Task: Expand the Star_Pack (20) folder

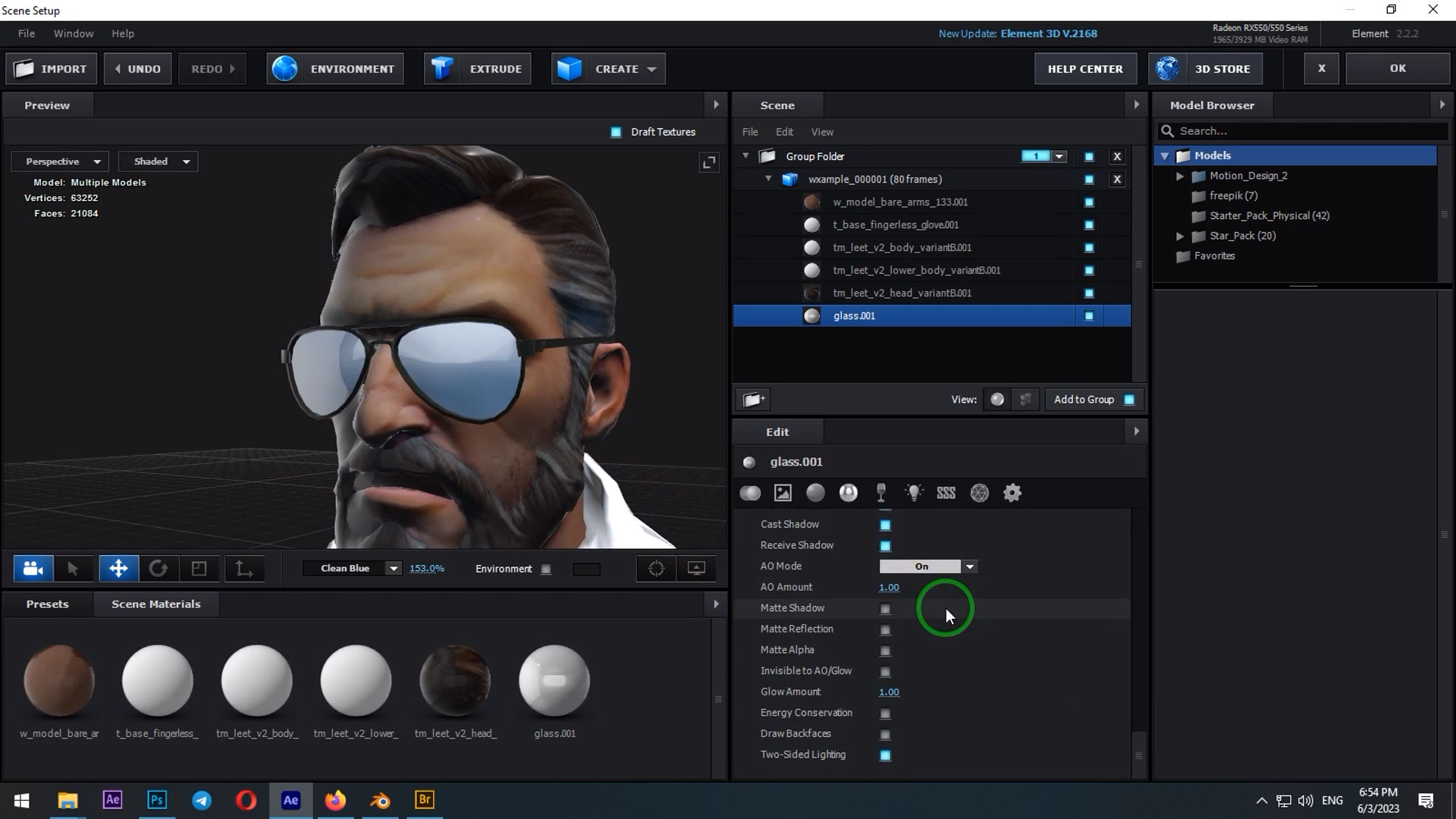Action: [1180, 236]
